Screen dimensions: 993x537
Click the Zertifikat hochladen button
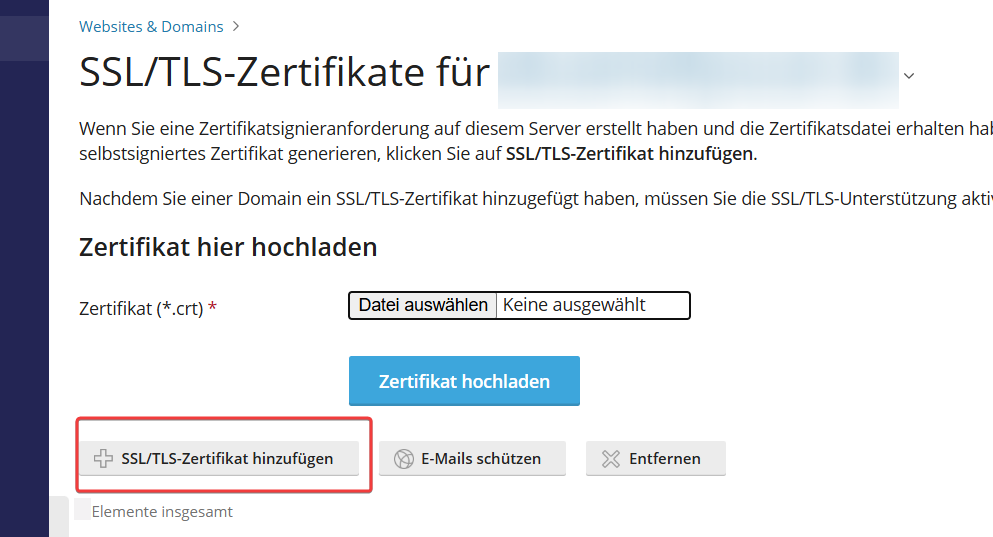[x=464, y=381]
